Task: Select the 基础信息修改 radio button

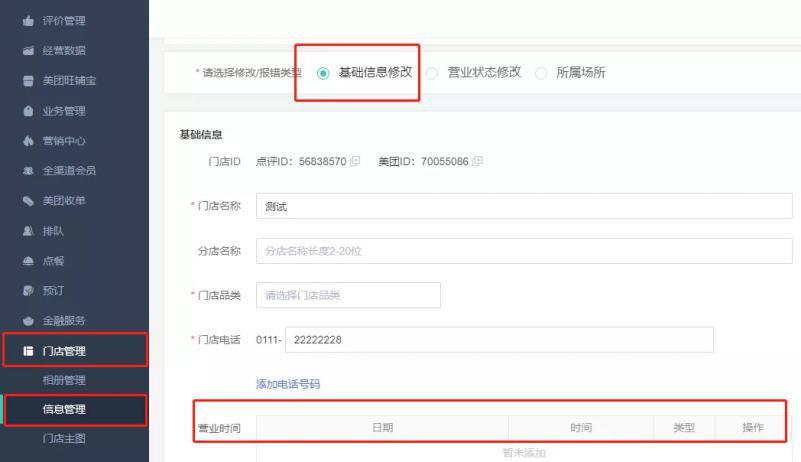Action: (x=323, y=73)
